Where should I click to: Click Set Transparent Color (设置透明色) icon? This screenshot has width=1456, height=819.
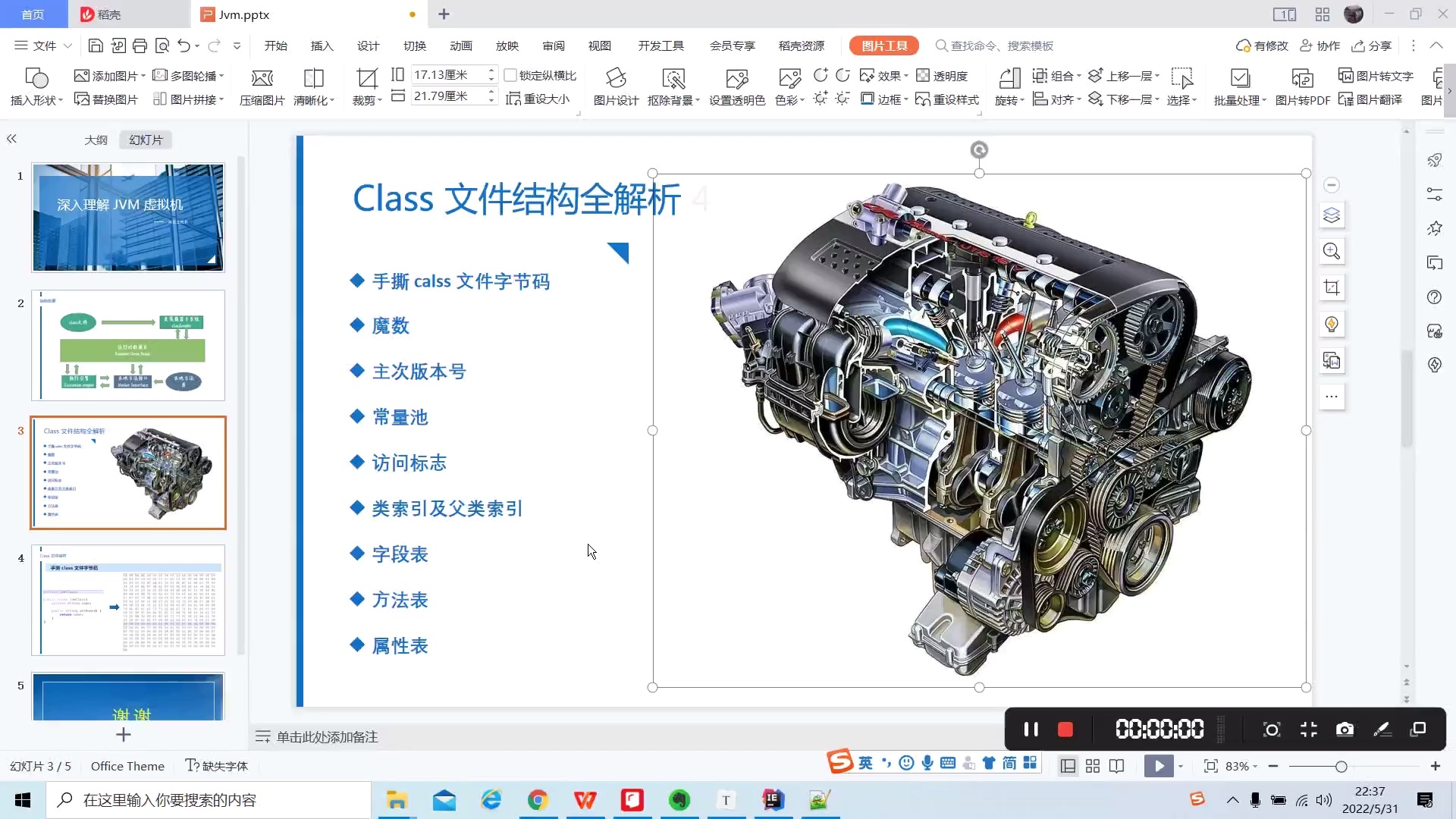[x=736, y=78]
